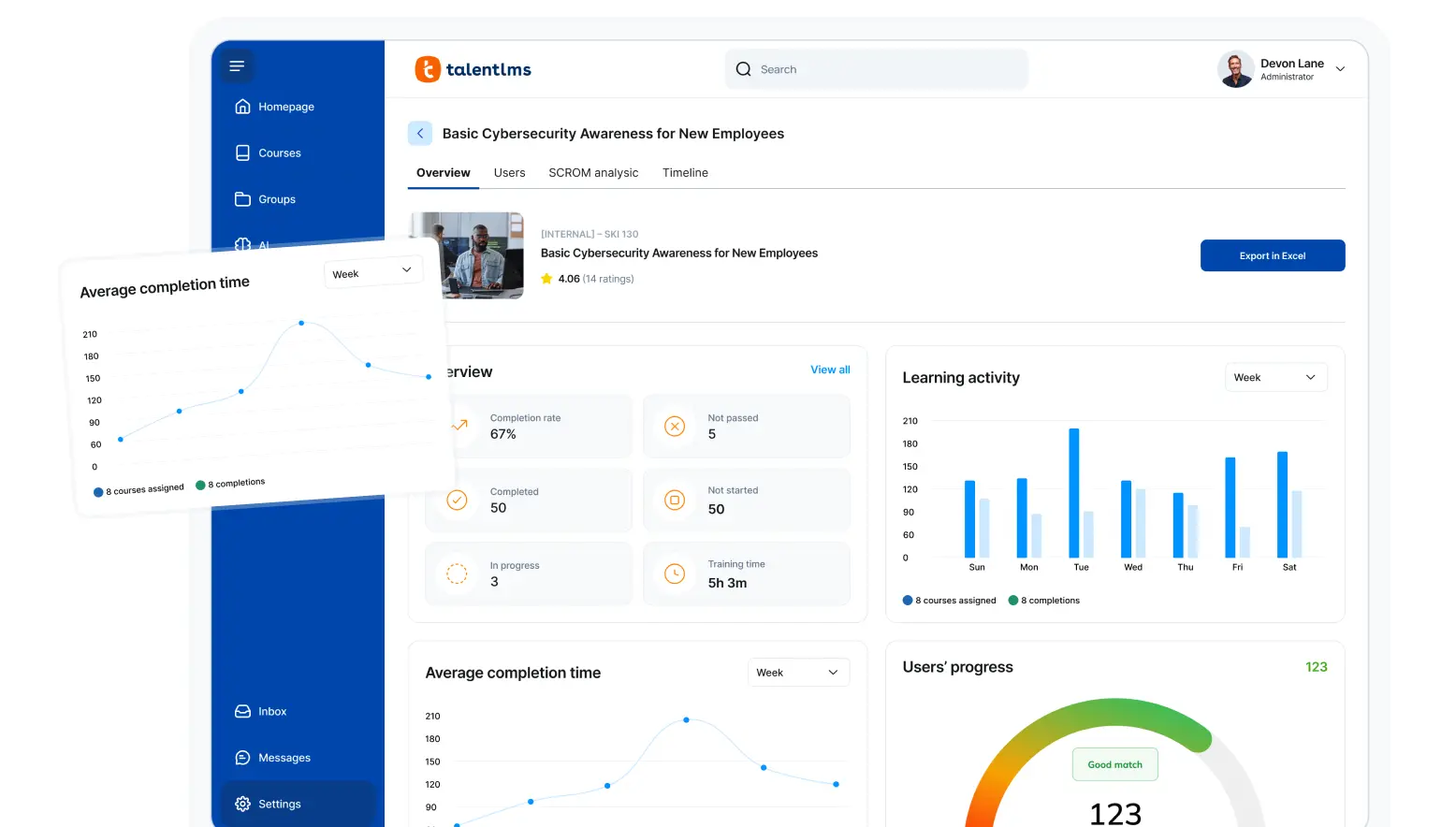Viewport: 1456px width, 827px height.
Task: Open Settings gear icon in sidebar
Action: pos(242,805)
